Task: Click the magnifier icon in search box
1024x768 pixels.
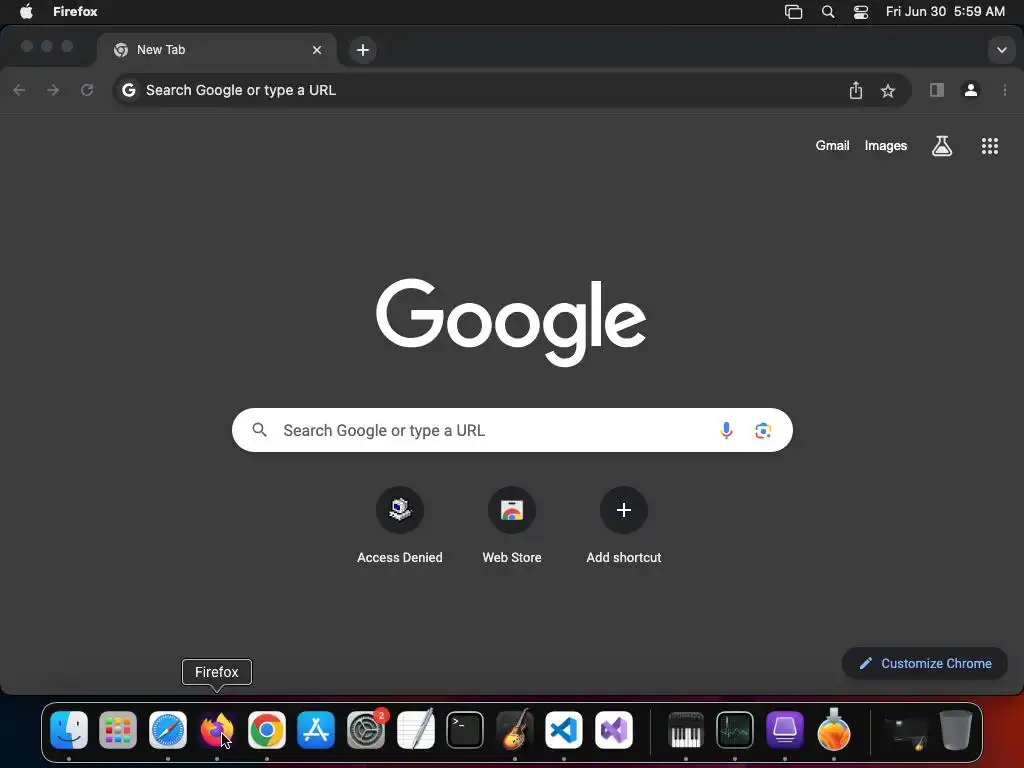Action: point(259,430)
